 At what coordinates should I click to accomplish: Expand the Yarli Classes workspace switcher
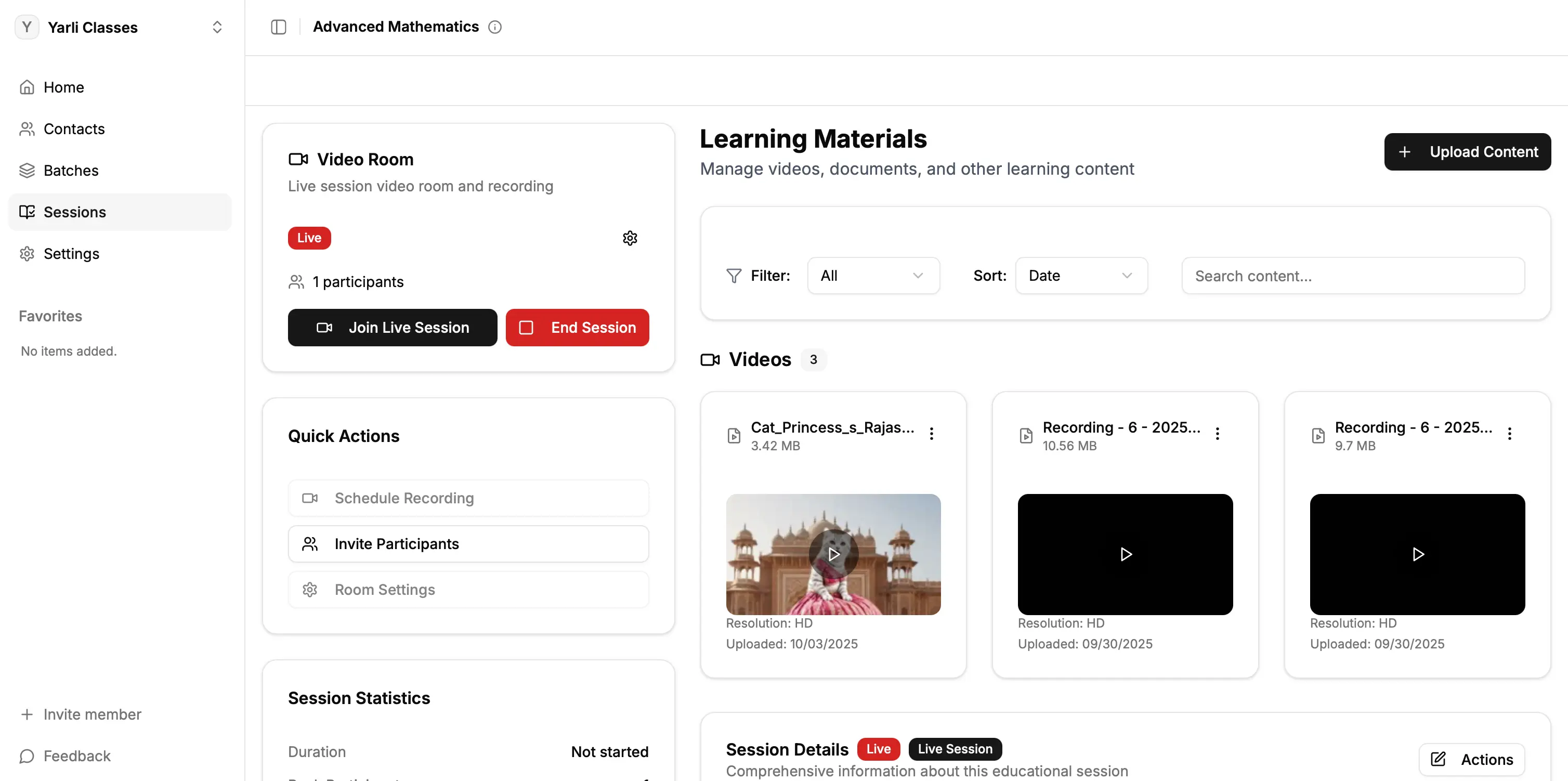pyautogui.click(x=217, y=27)
